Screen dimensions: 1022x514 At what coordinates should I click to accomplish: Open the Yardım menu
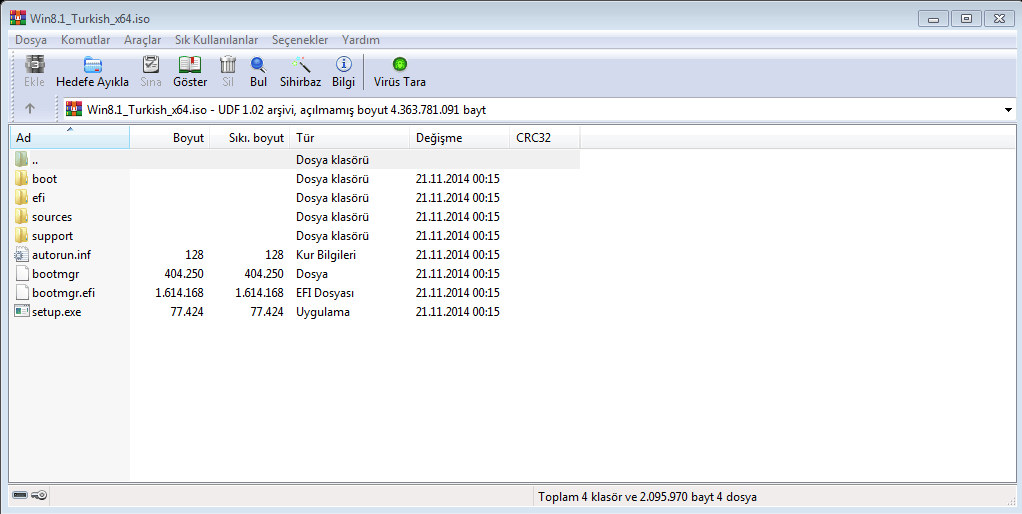pos(360,40)
